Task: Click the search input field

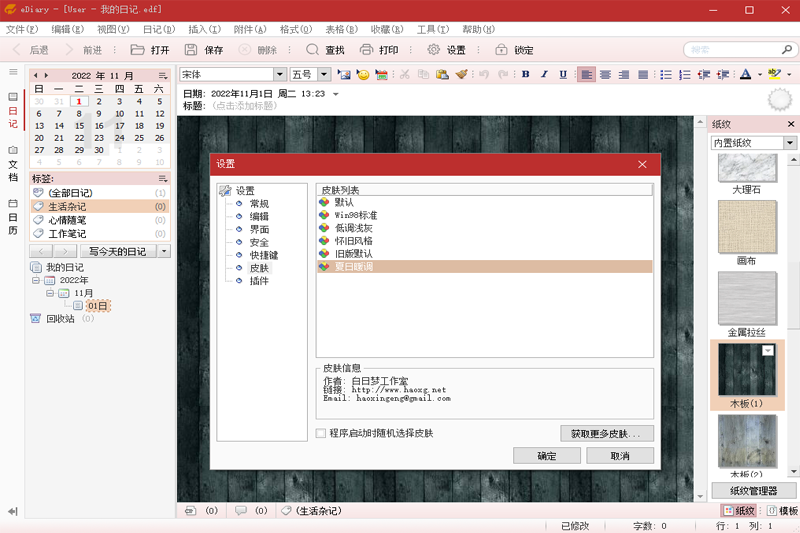Action: (735, 50)
